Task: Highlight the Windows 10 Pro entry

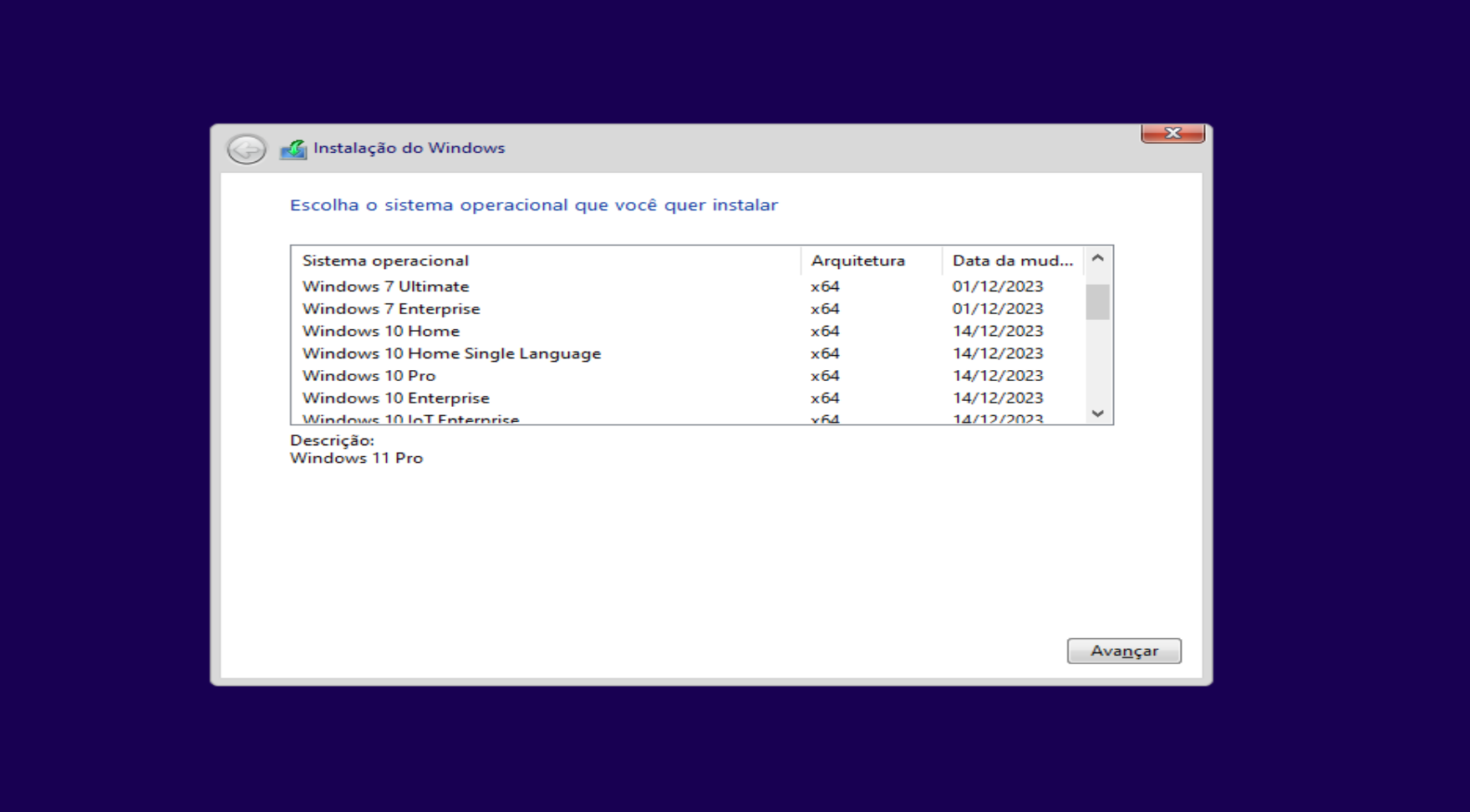Action: coord(369,375)
